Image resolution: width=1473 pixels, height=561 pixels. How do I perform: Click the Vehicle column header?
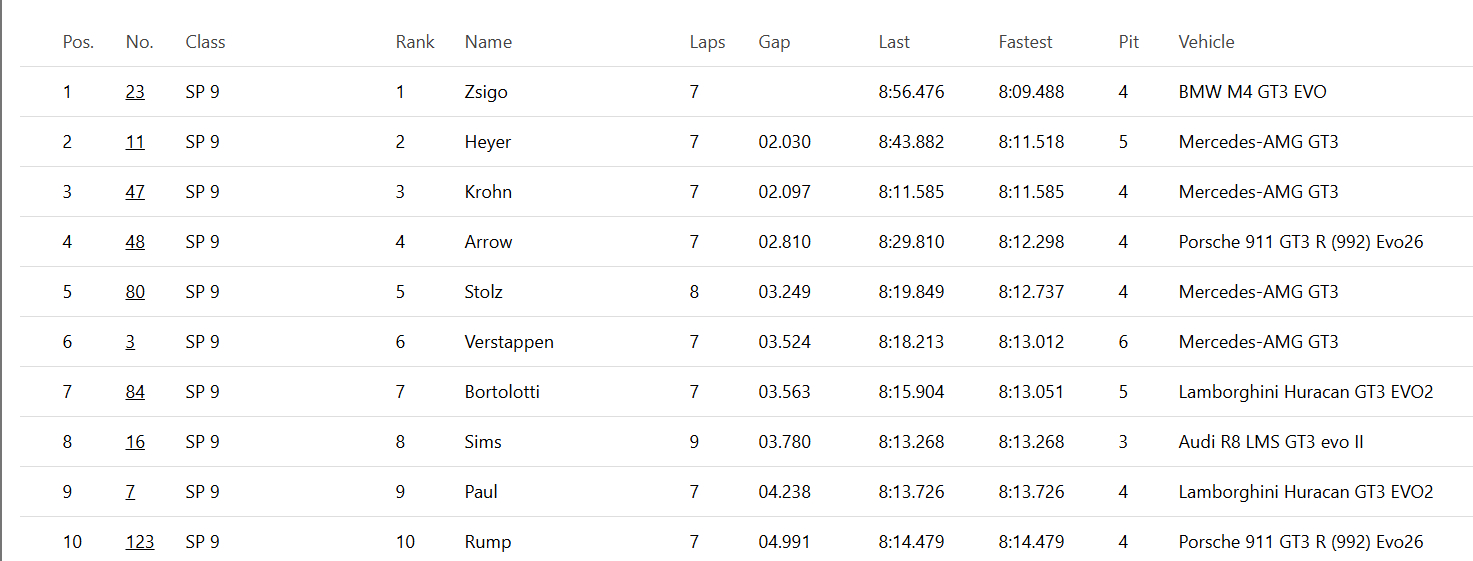[1206, 42]
